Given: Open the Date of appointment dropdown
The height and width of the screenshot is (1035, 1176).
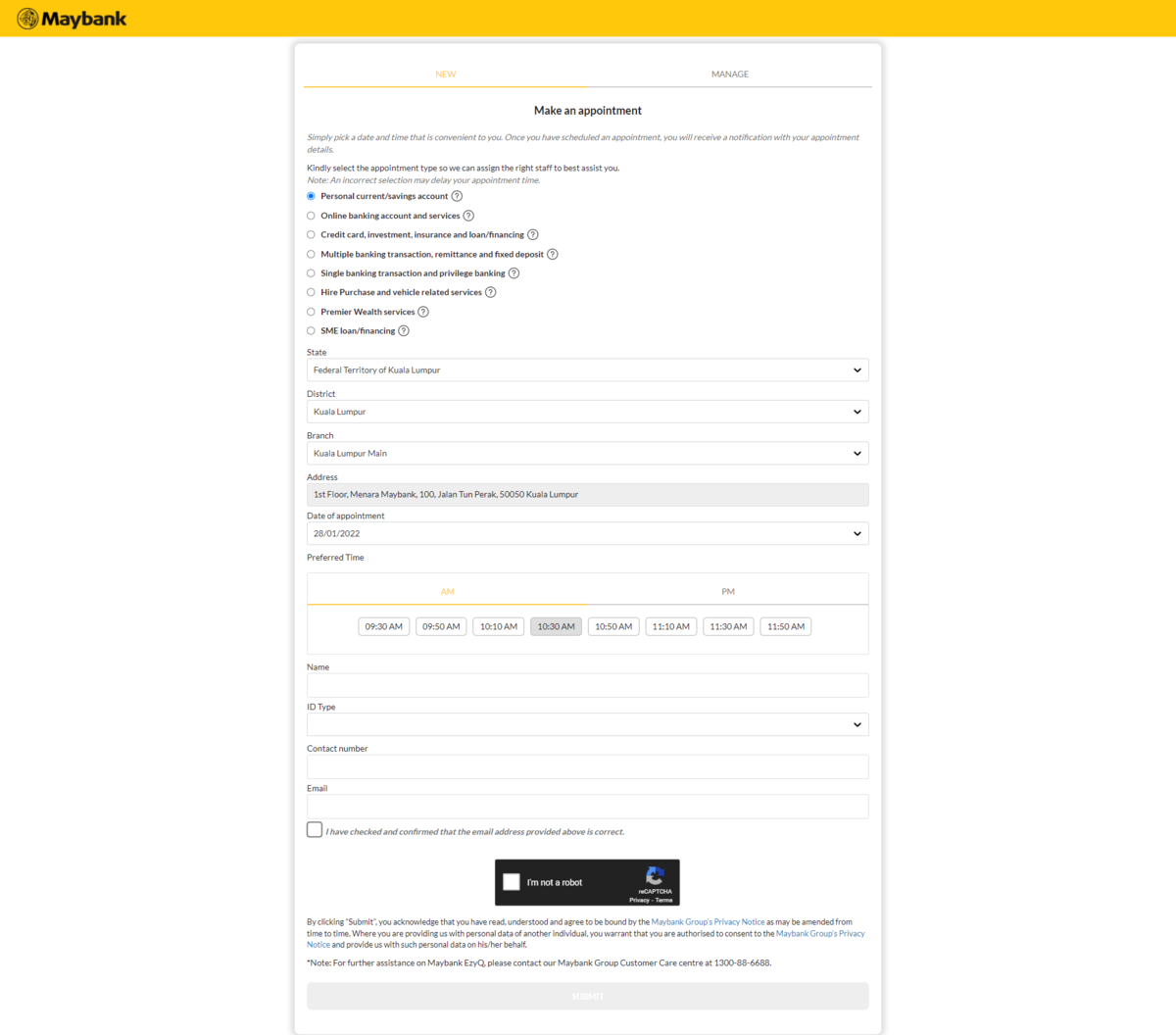Looking at the screenshot, I should (588, 534).
